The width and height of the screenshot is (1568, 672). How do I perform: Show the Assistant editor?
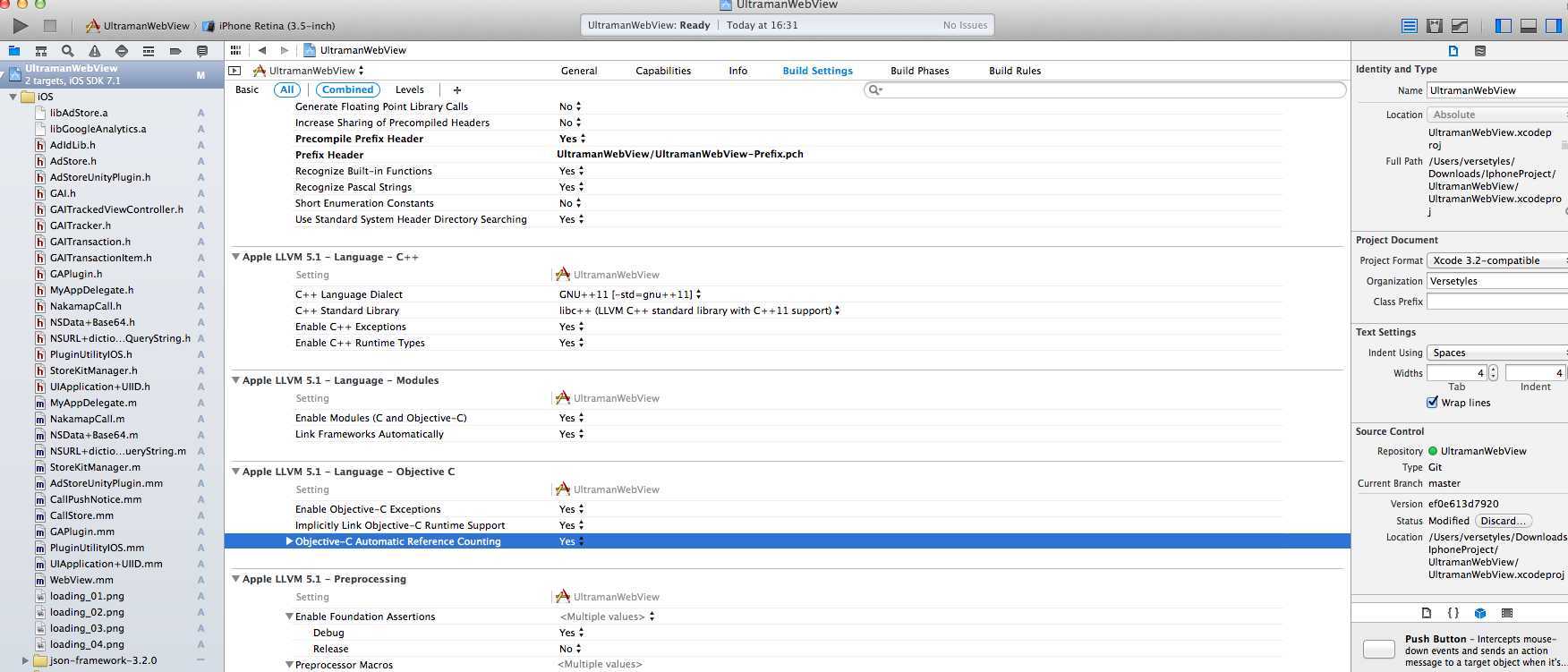[x=1435, y=26]
